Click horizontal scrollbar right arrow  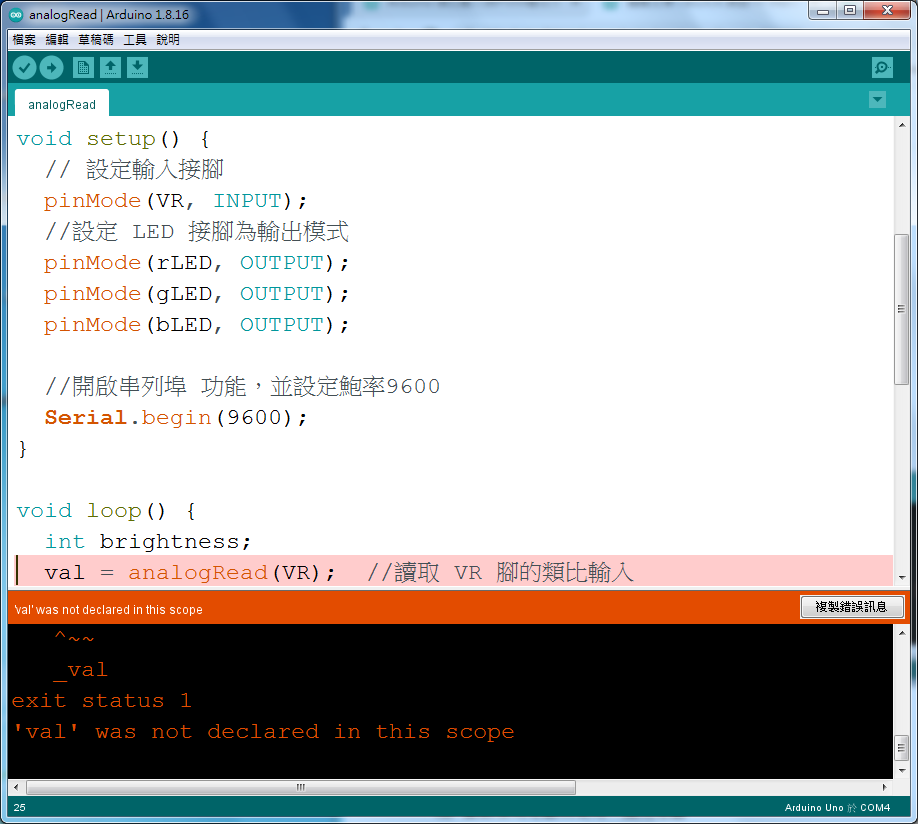coord(885,787)
